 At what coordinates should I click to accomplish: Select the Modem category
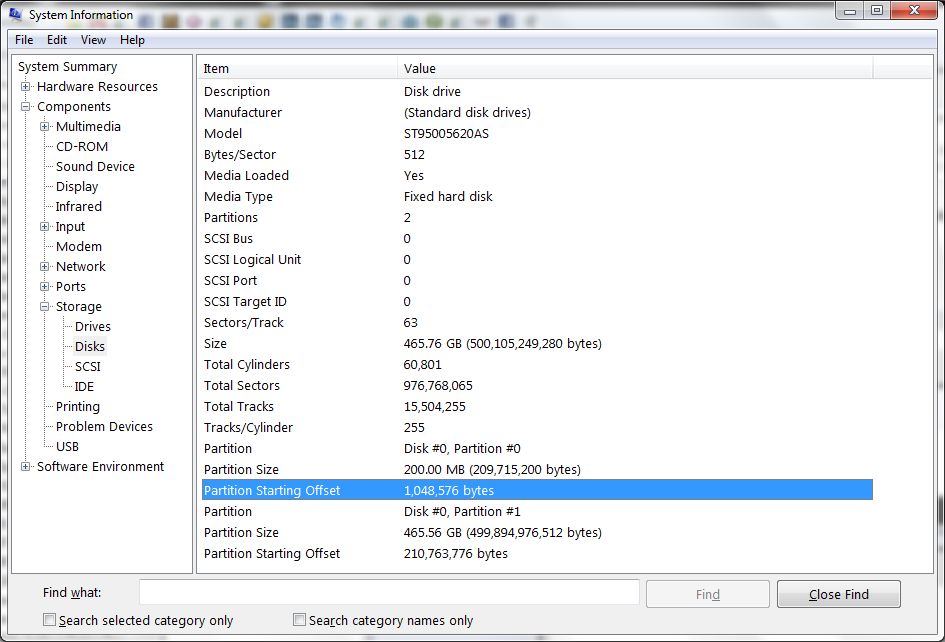point(79,247)
